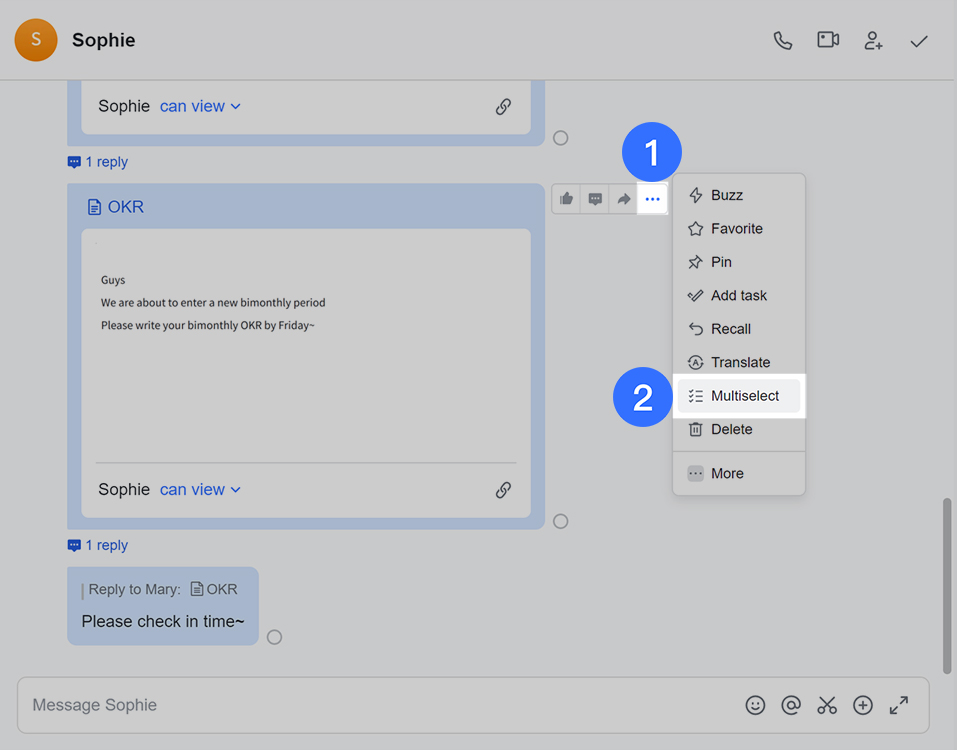The image size is (957, 750).
Task: Open the emoji picker in message box
Action: tap(755, 705)
